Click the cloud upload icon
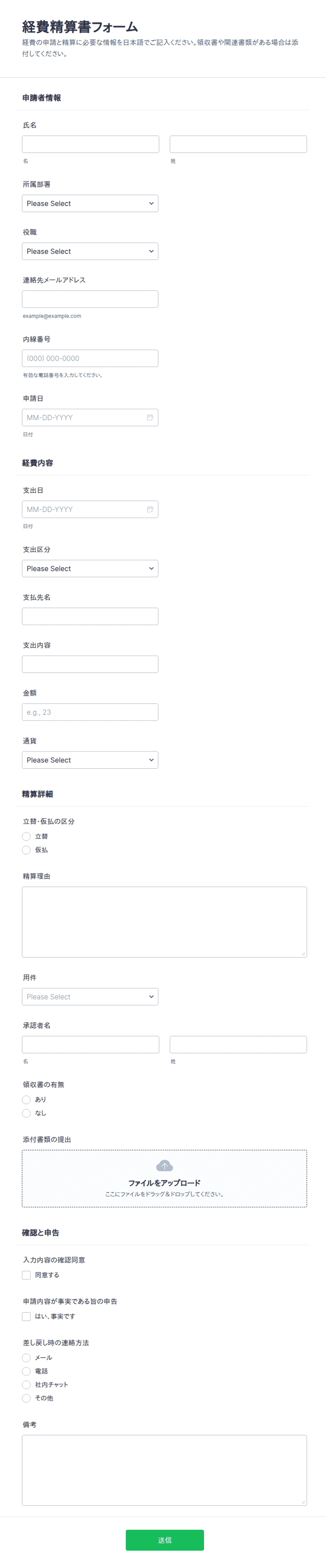 pos(164,1166)
